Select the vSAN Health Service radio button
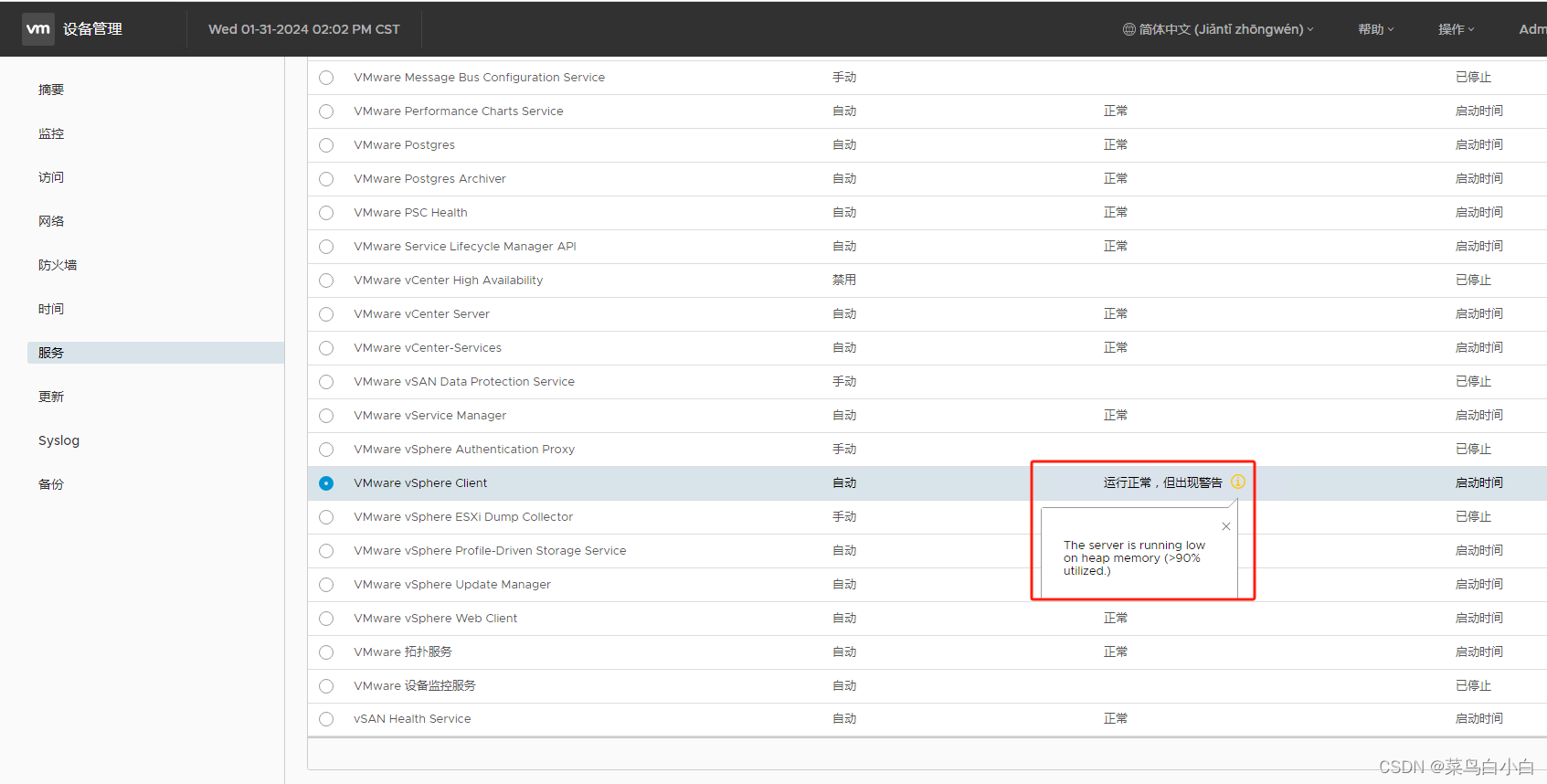This screenshot has height=784, width=1547. coord(326,719)
